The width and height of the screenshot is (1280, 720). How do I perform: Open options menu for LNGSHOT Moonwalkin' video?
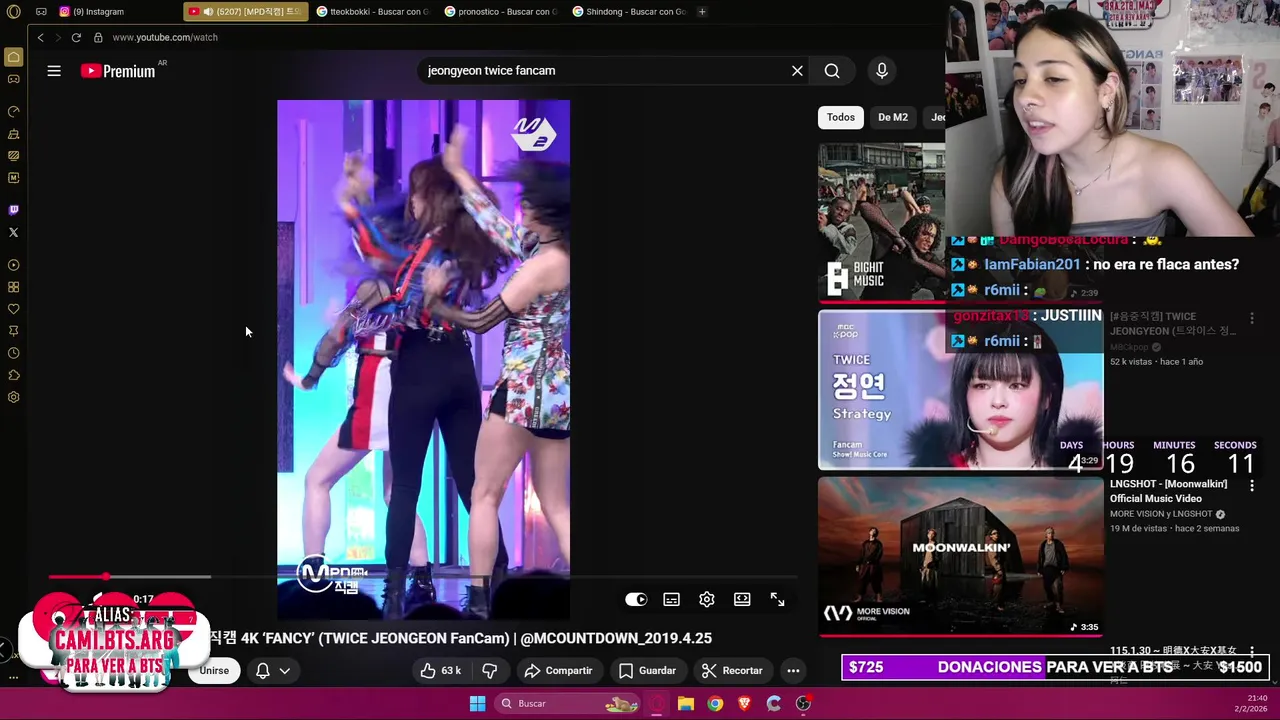click(1252, 485)
